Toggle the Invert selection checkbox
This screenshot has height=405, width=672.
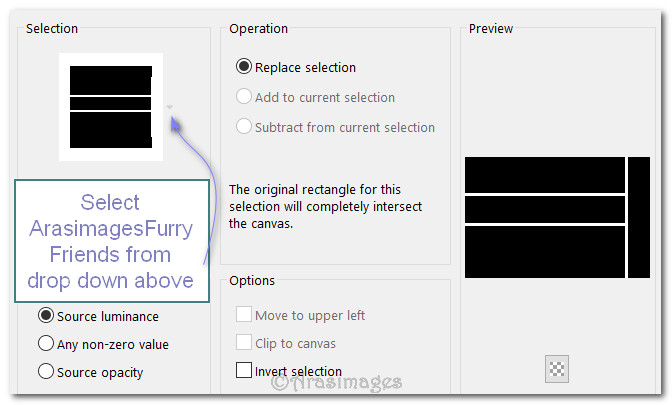[244, 371]
